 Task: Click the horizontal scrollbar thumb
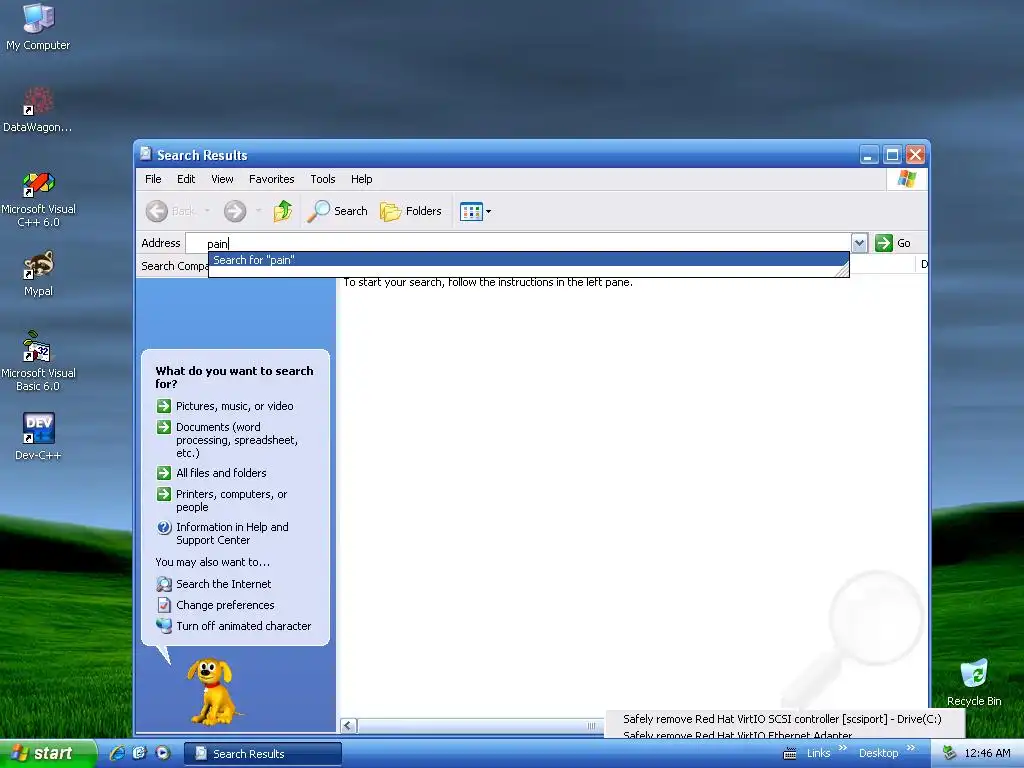coord(480,726)
